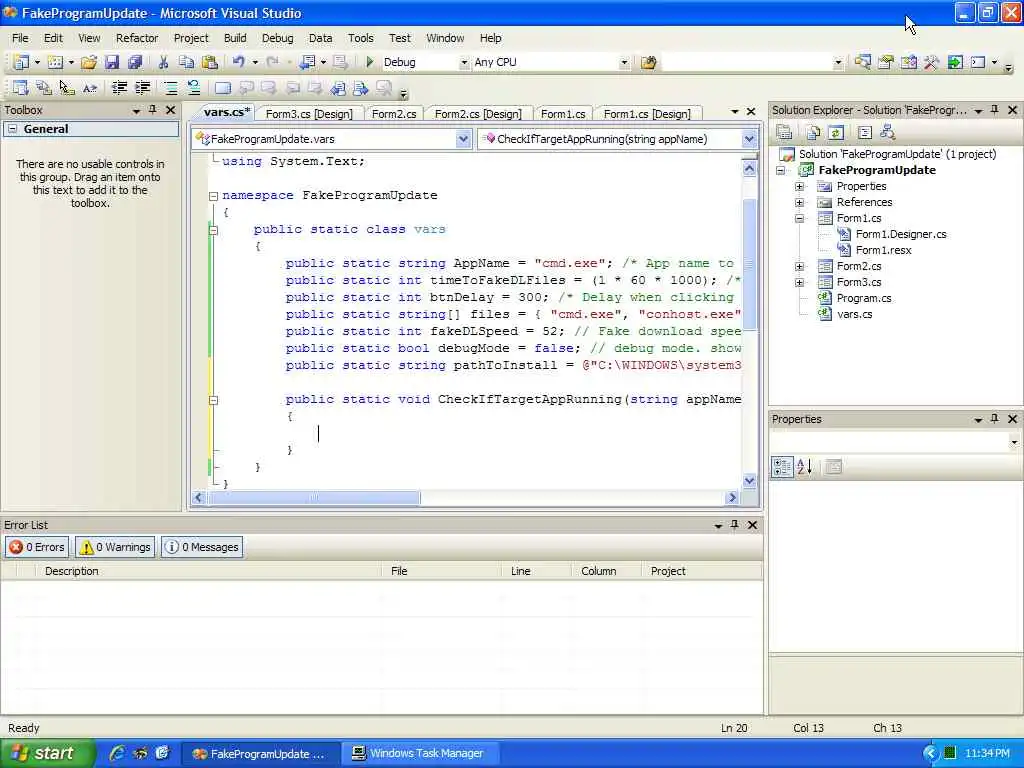Click the Add New Item toolbar icon
The image size is (1024, 768).
pos(56,62)
